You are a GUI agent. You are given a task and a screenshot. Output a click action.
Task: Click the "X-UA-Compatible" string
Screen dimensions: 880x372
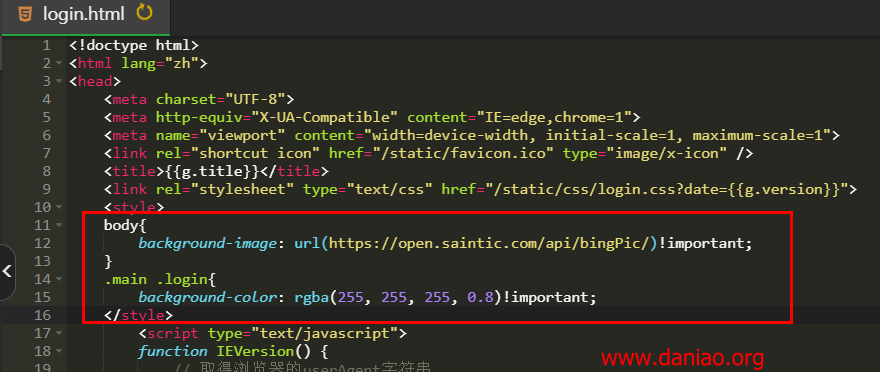[325, 117]
